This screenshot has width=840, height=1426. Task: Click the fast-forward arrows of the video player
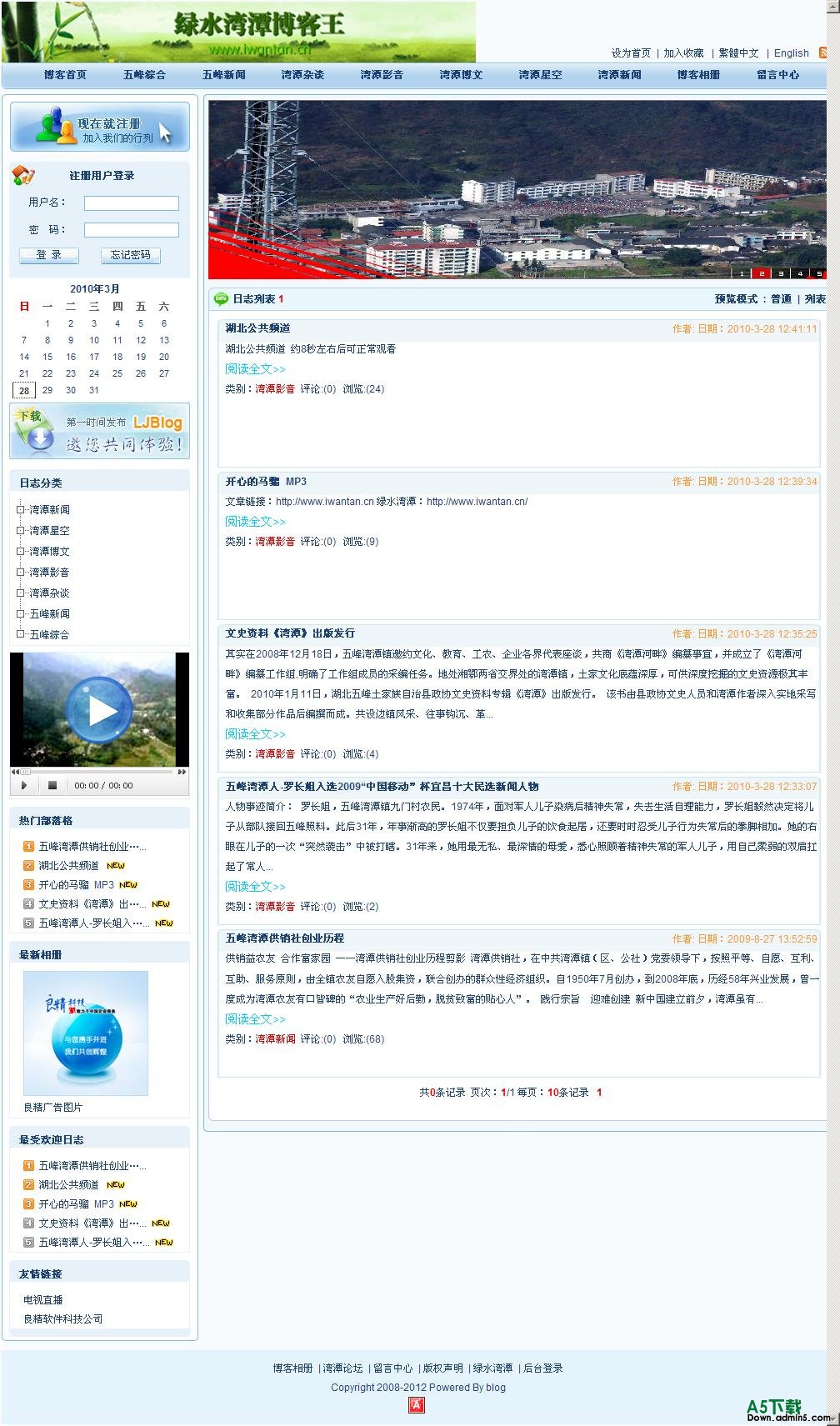click(x=182, y=772)
